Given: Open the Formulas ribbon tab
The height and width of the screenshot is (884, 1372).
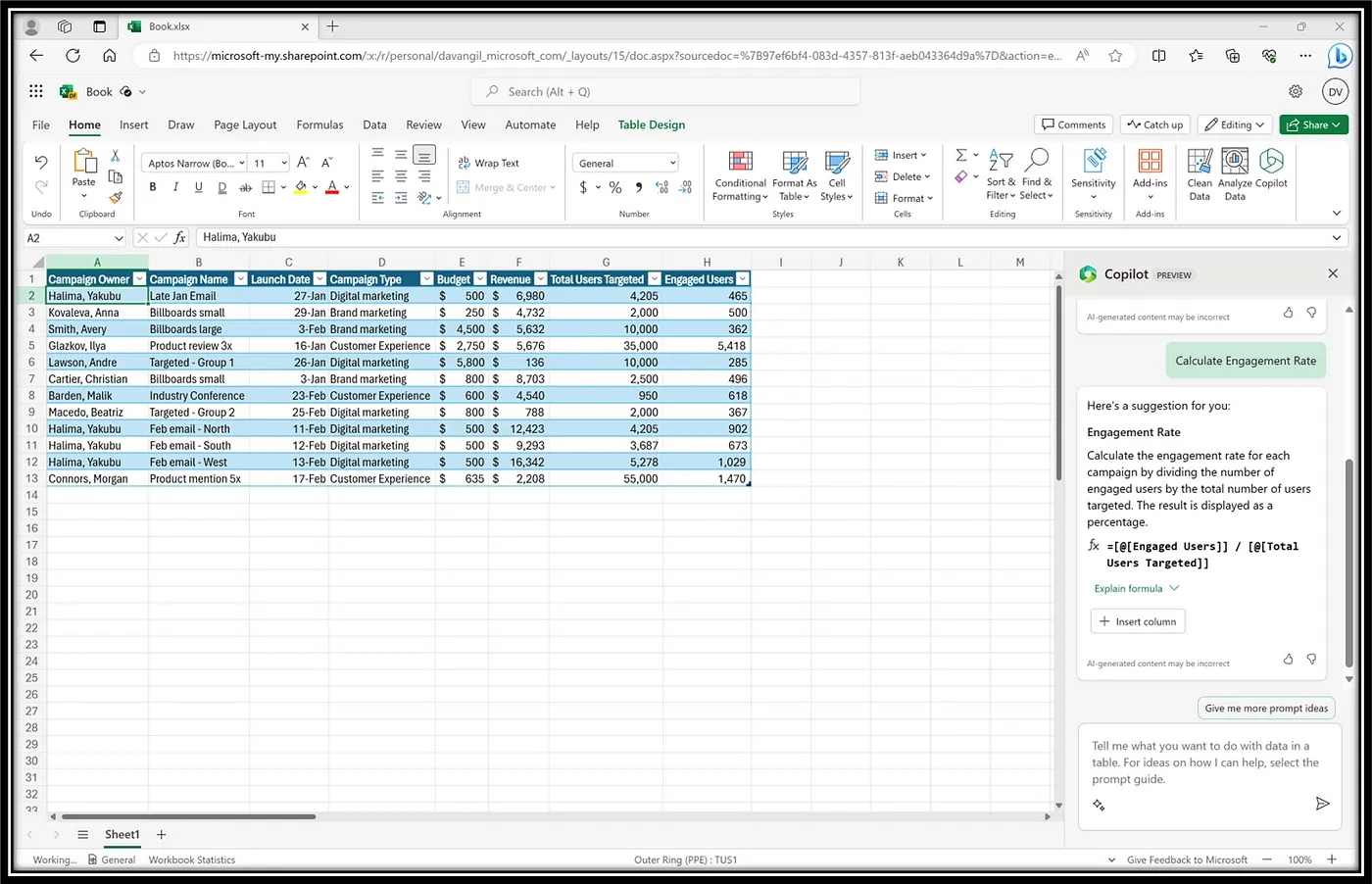Looking at the screenshot, I should tap(319, 124).
